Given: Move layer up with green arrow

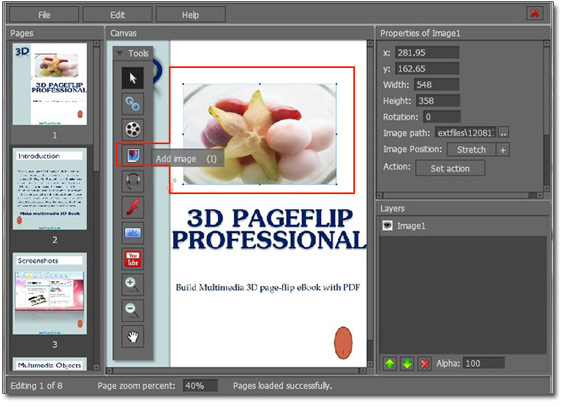Looking at the screenshot, I should coord(389,364).
